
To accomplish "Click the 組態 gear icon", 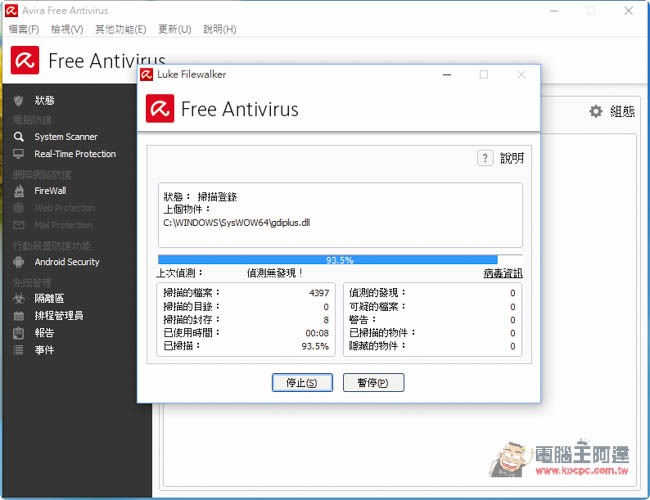I will click(596, 111).
